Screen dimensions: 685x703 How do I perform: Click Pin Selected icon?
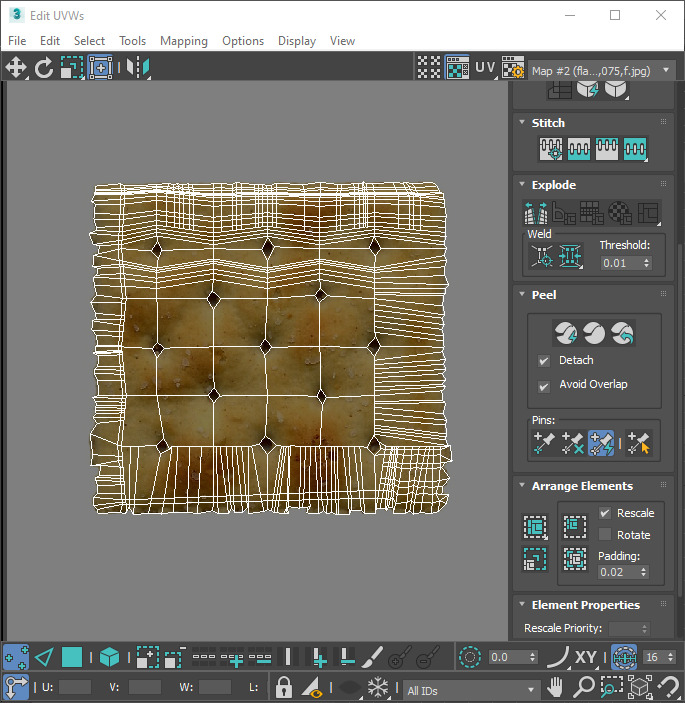[544, 443]
